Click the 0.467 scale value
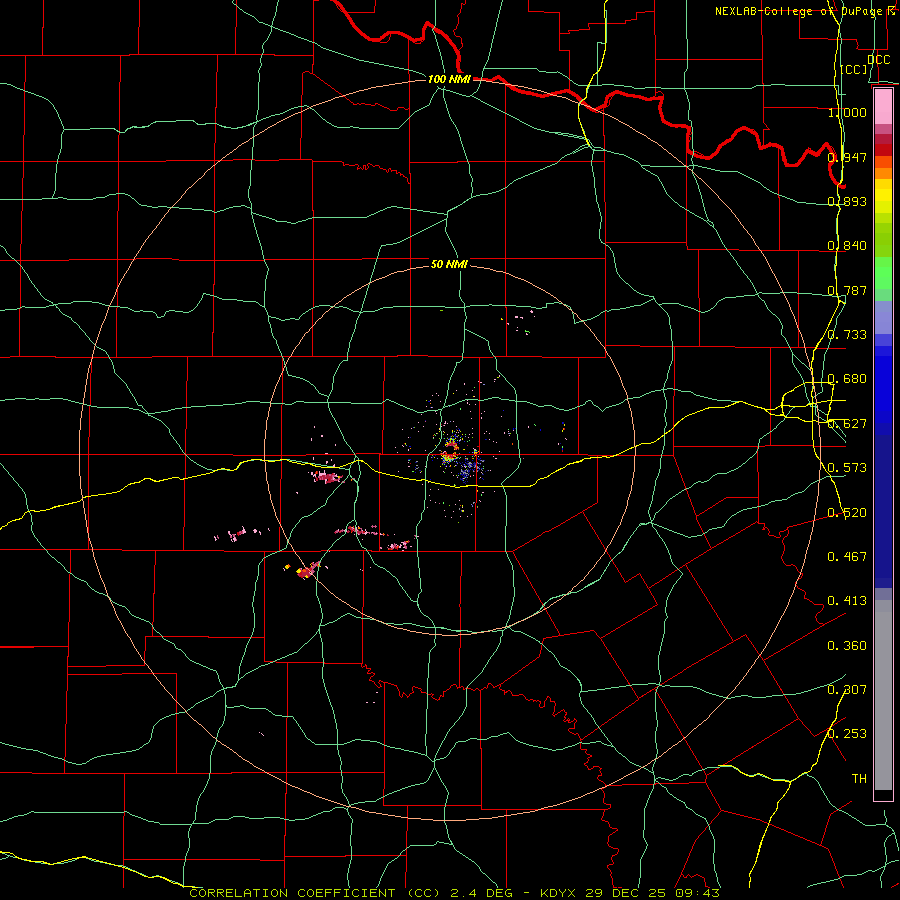 point(847,557)
